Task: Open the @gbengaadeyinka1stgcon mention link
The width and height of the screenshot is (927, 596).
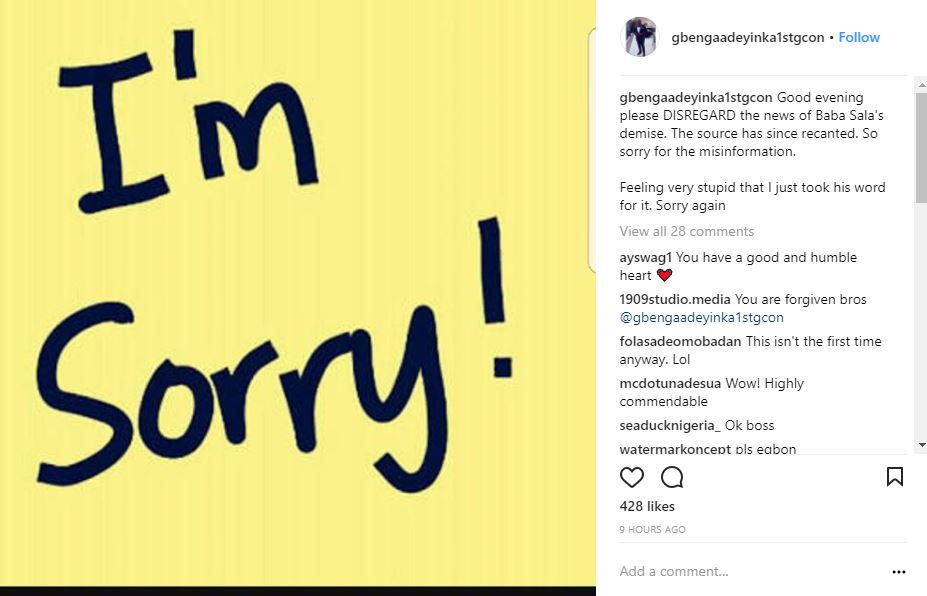Action: (701, 318)
